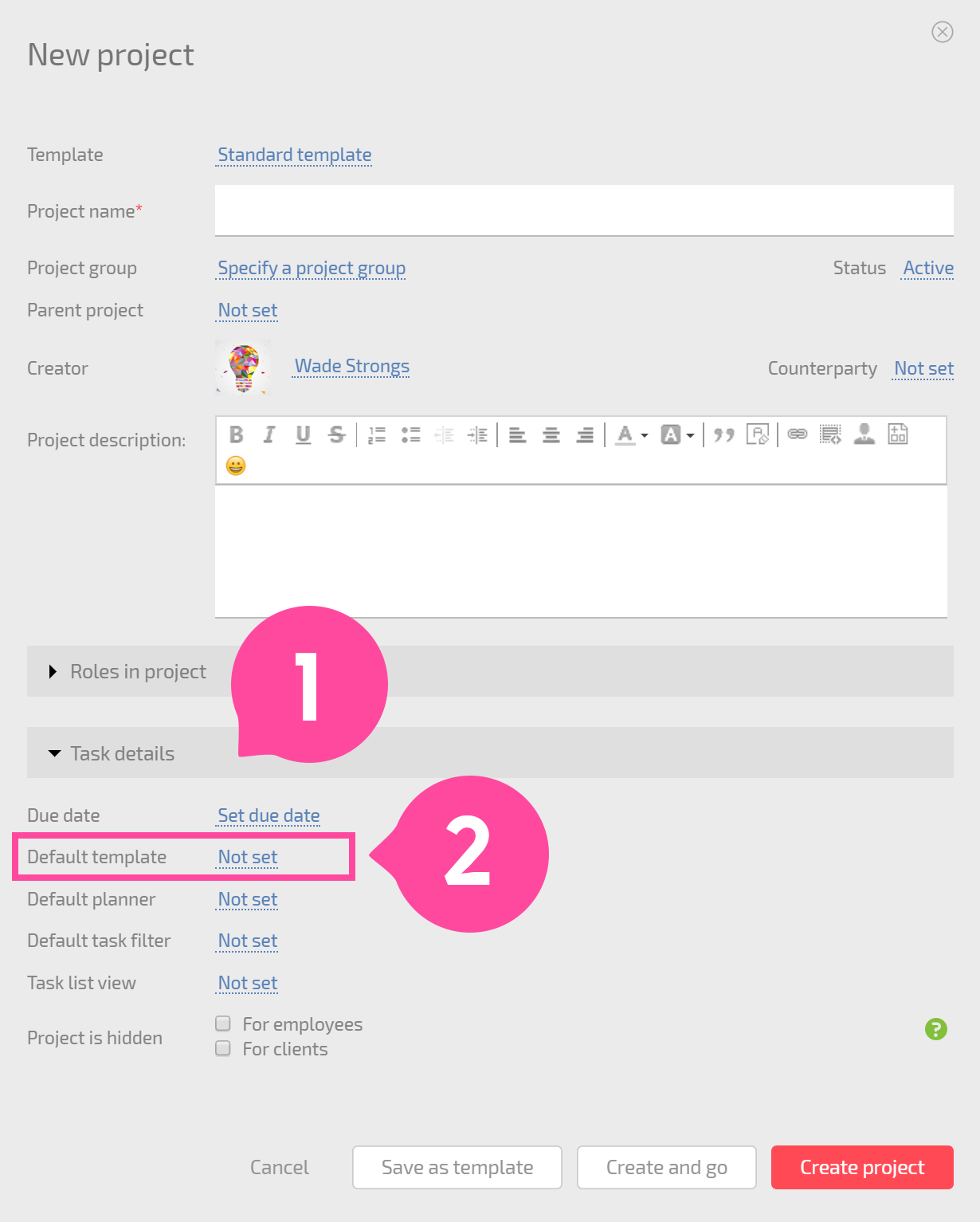
Task: Center align the description text
Action: pyautogui.click(x=551, y=434)
